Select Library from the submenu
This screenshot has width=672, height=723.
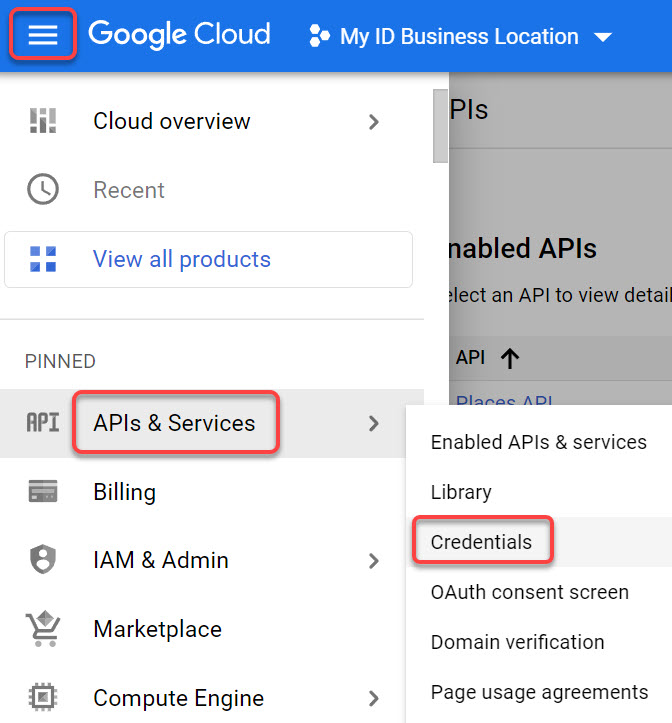[x=461, y=492]
